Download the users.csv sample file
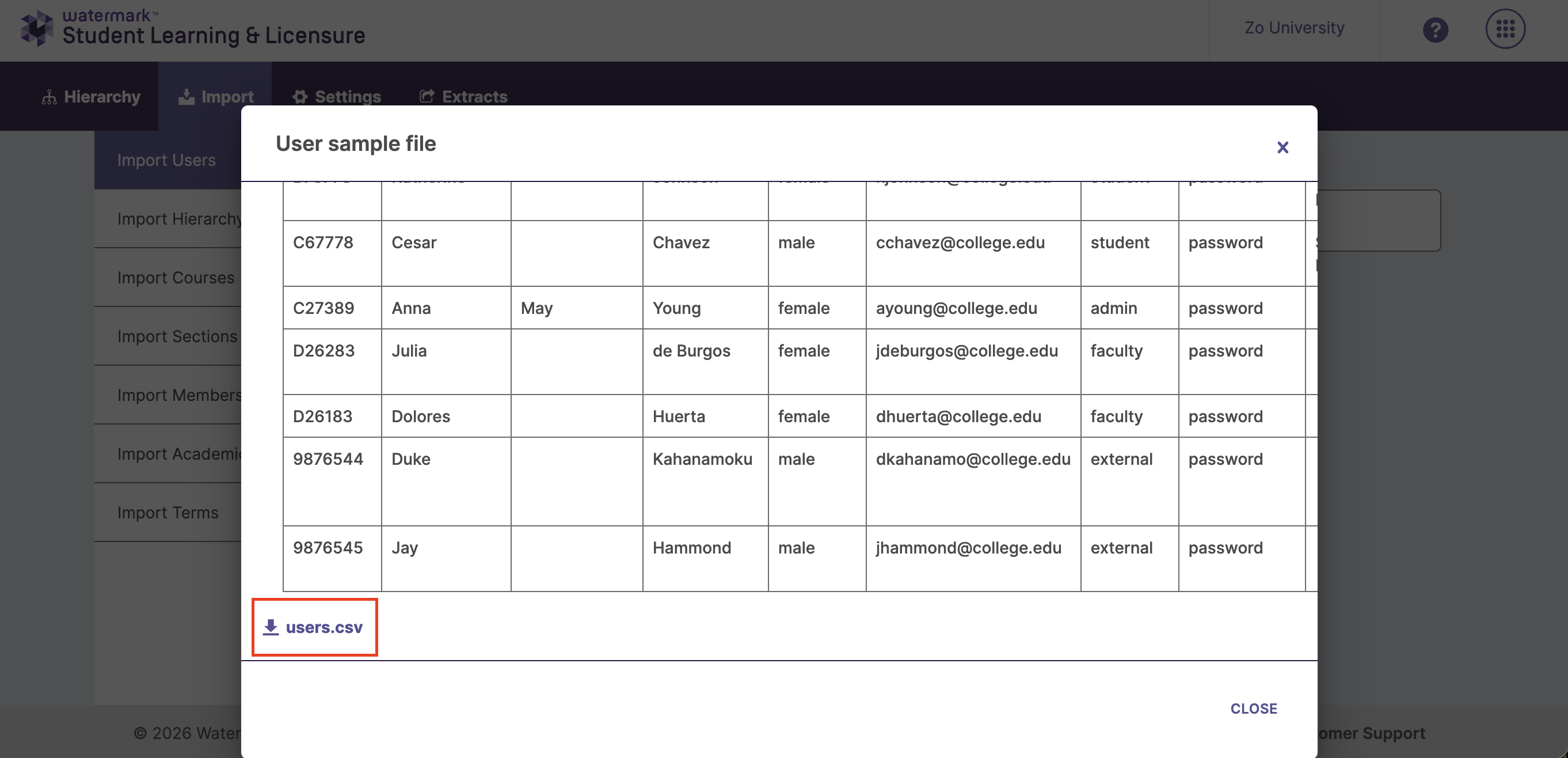This screenshot has width=1568, height=758. click(314, 627)
